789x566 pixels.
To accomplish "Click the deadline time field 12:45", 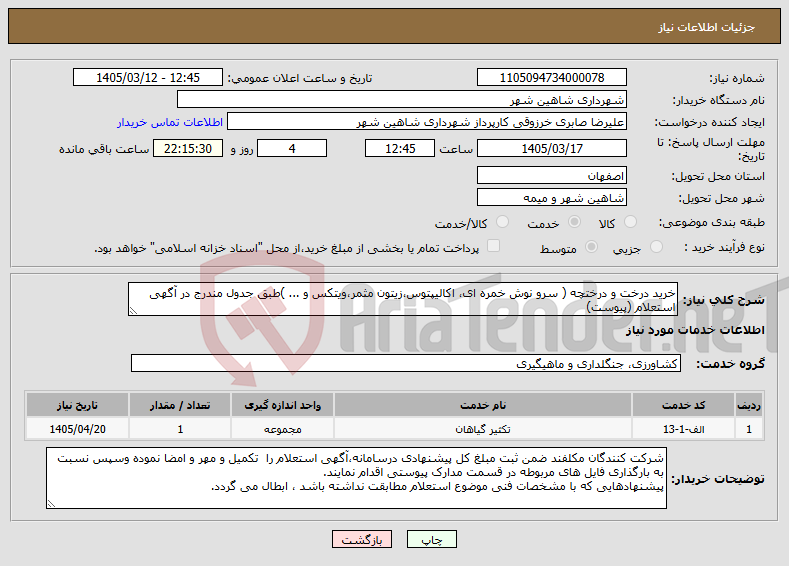I will click(x=400, y=148).
